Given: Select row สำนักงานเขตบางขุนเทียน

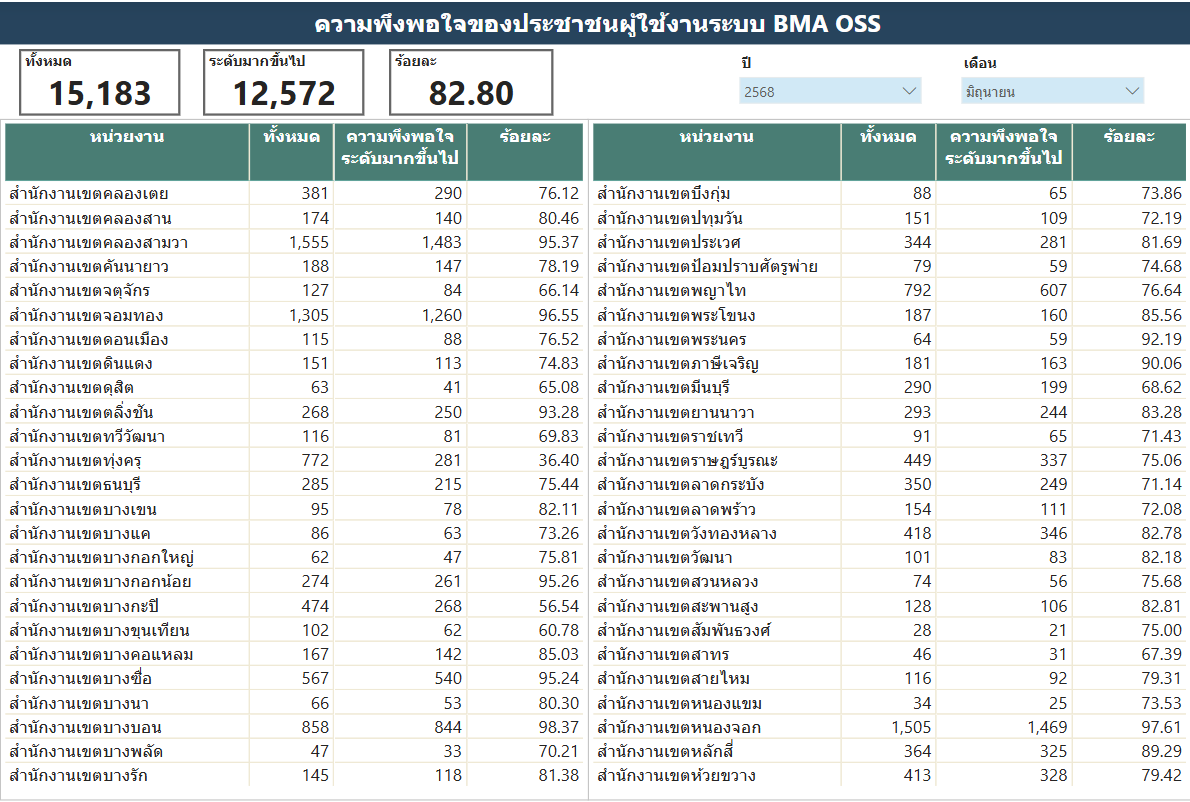Looking at the screenshot, I should 294,631.
